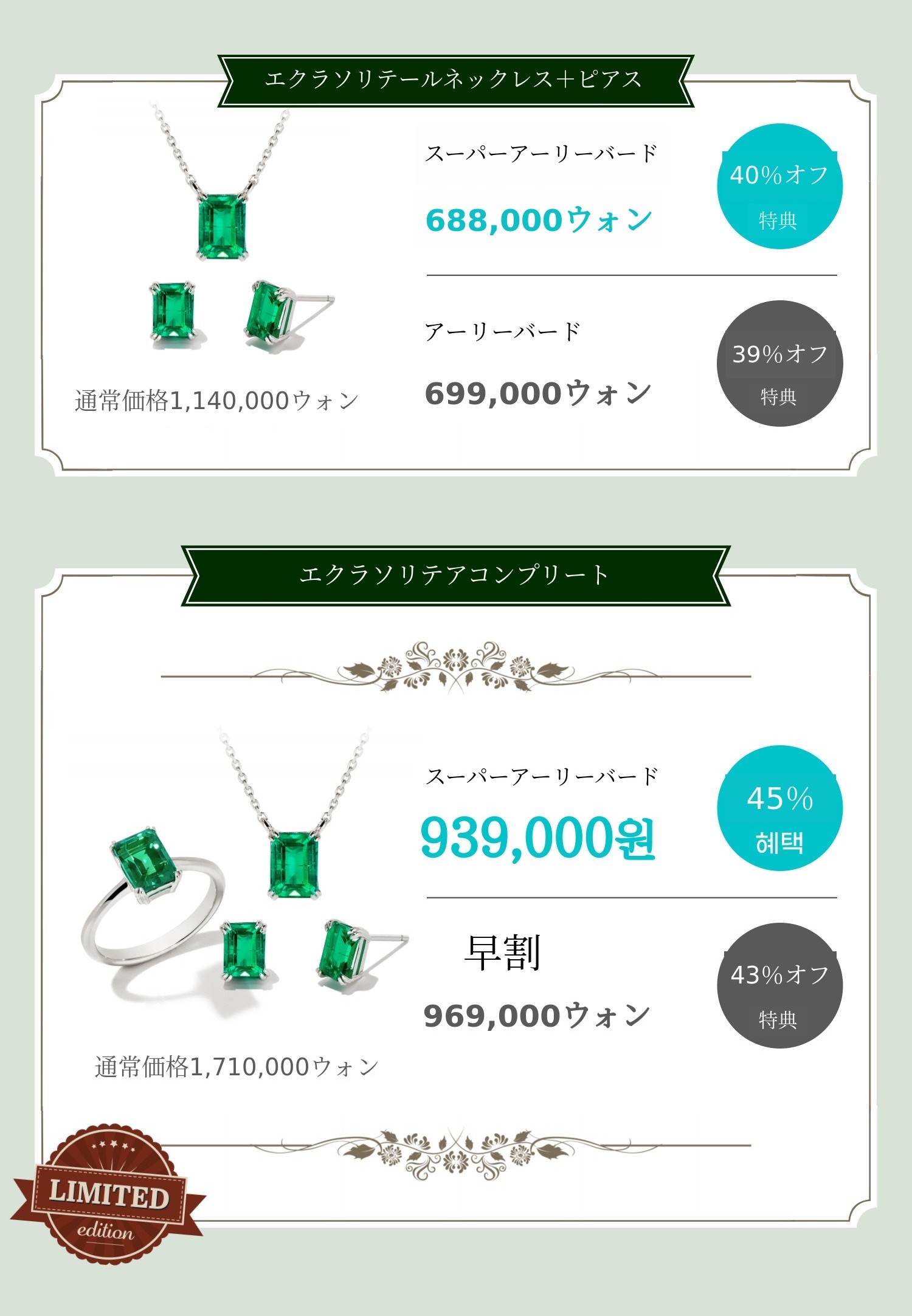Click the teal 45% 혜택 badge
Image resolution: width=912 pixels, height=1316 pixels.
[x=779, y=808]
